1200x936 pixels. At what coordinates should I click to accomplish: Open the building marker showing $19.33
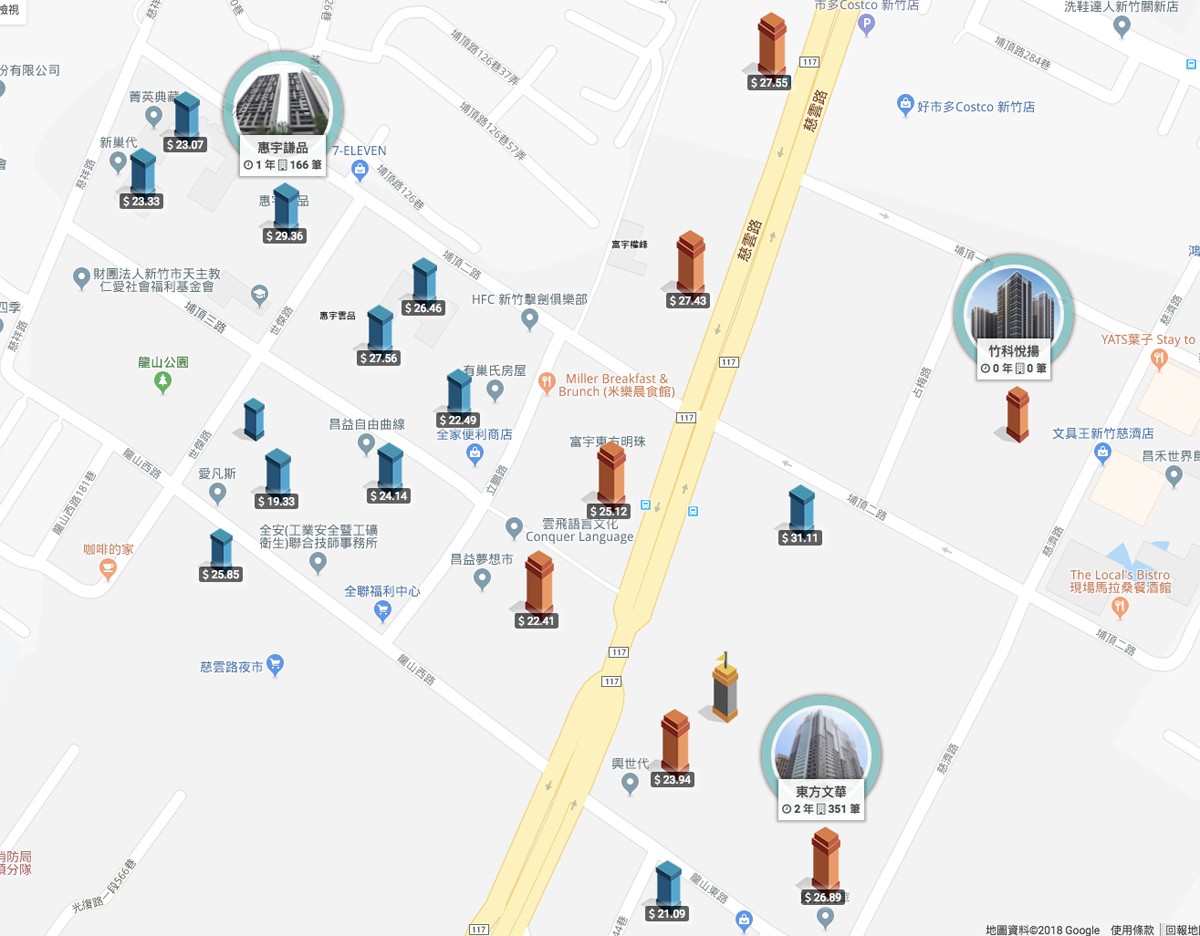[277, 472]
